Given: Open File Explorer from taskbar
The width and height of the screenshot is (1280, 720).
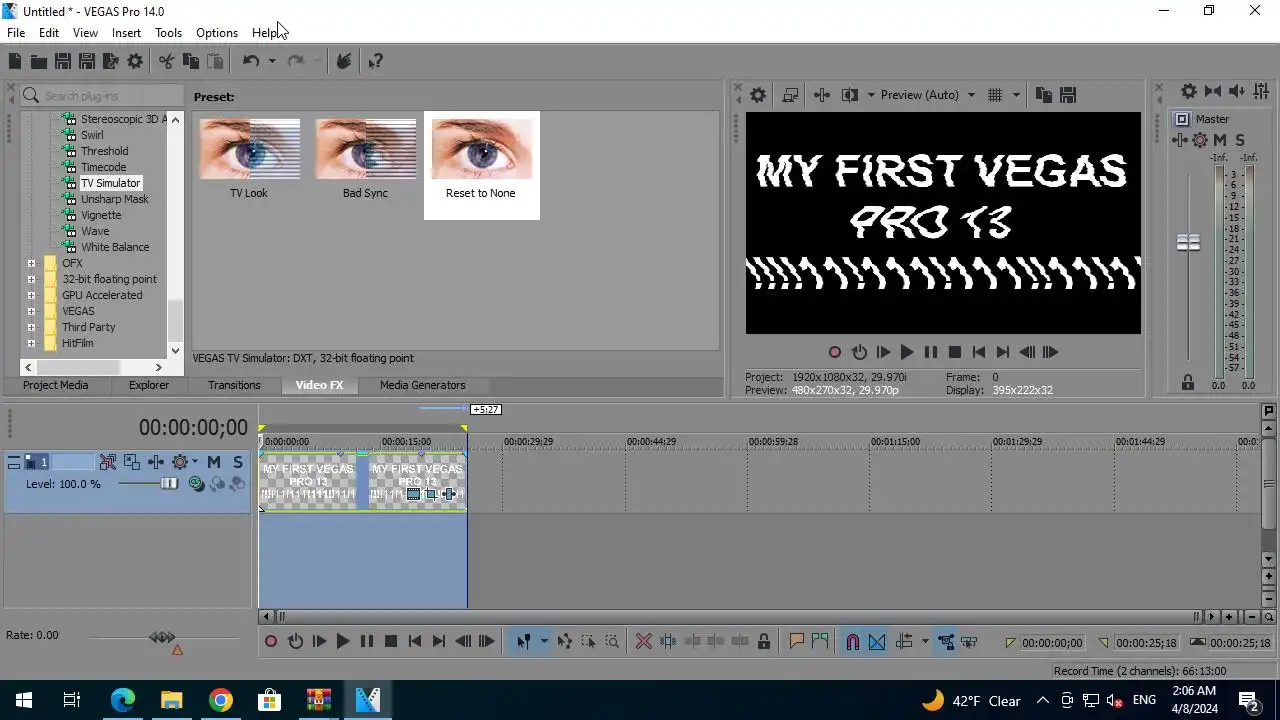Looking at the screenshot, I should click(172, 700).
